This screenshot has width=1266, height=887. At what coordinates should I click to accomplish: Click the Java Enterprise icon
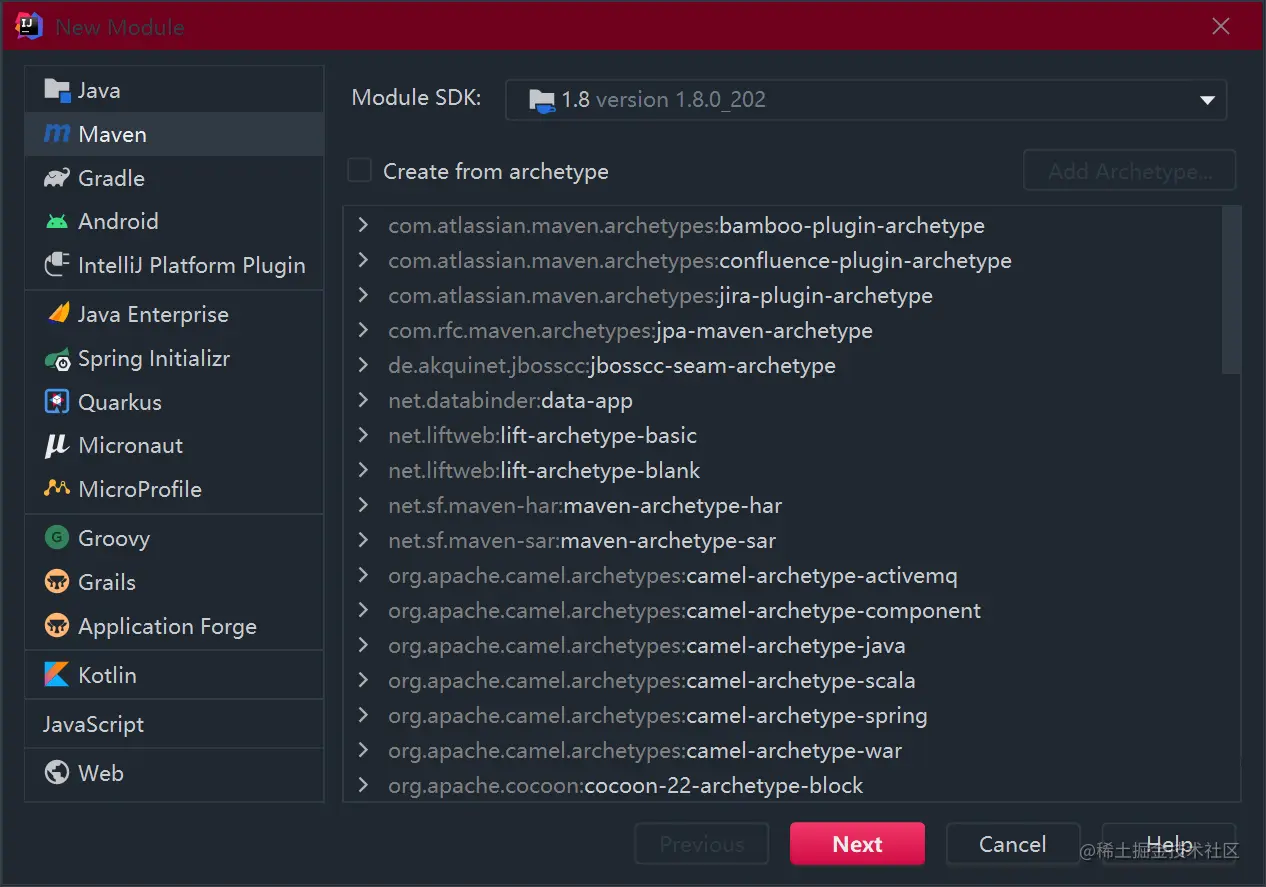[x=57, y=314]
